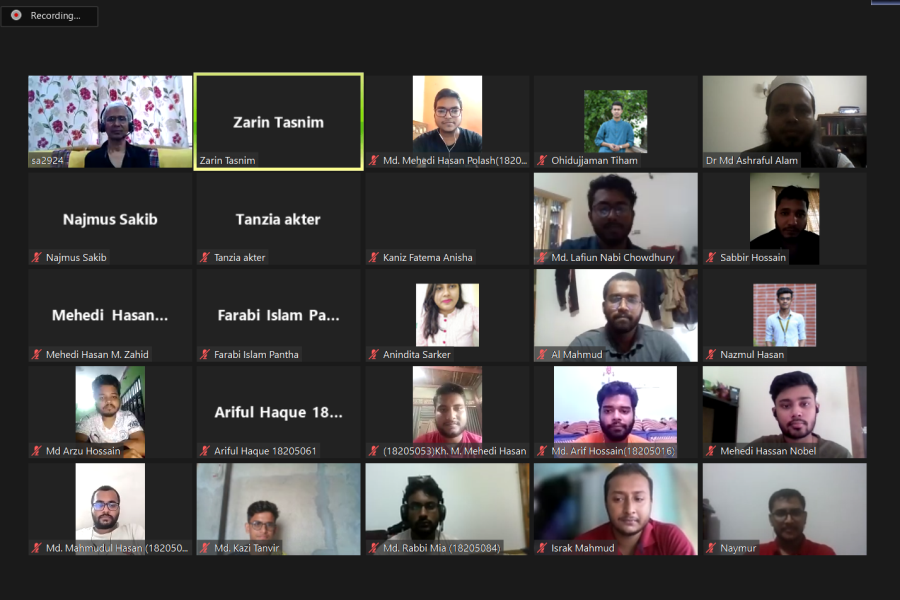Select the sa2924 participant video
900x600 pixels.
(x=110, y=122)
